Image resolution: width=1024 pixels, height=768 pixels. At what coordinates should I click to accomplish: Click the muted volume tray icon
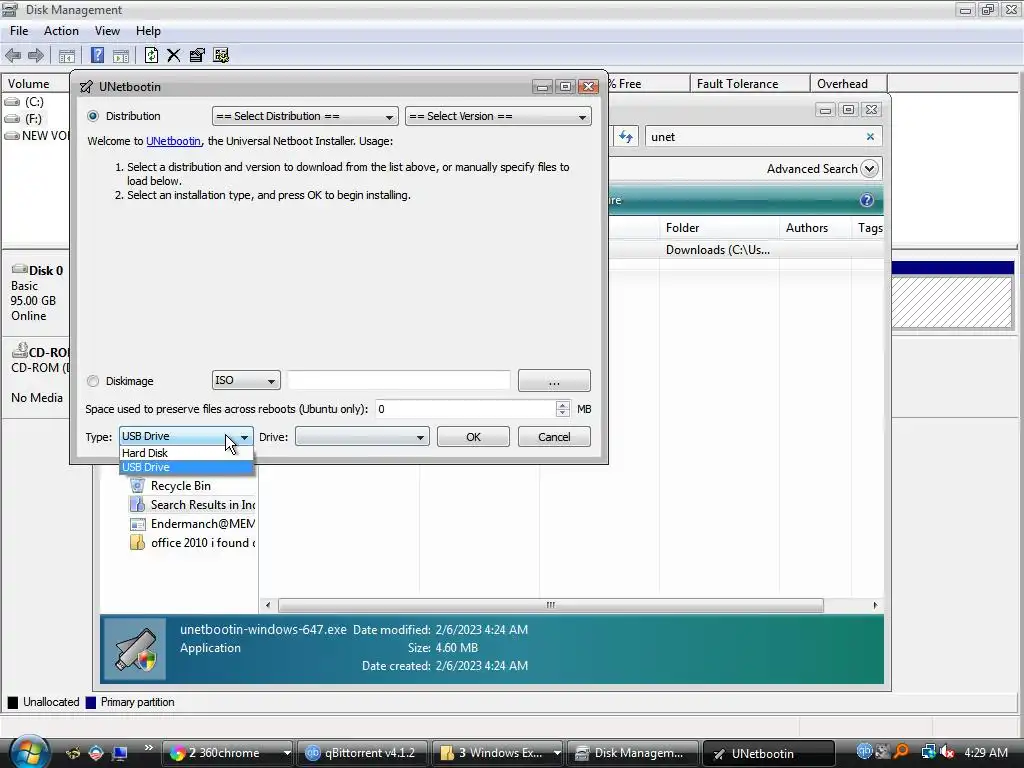(x=947, y=752)
